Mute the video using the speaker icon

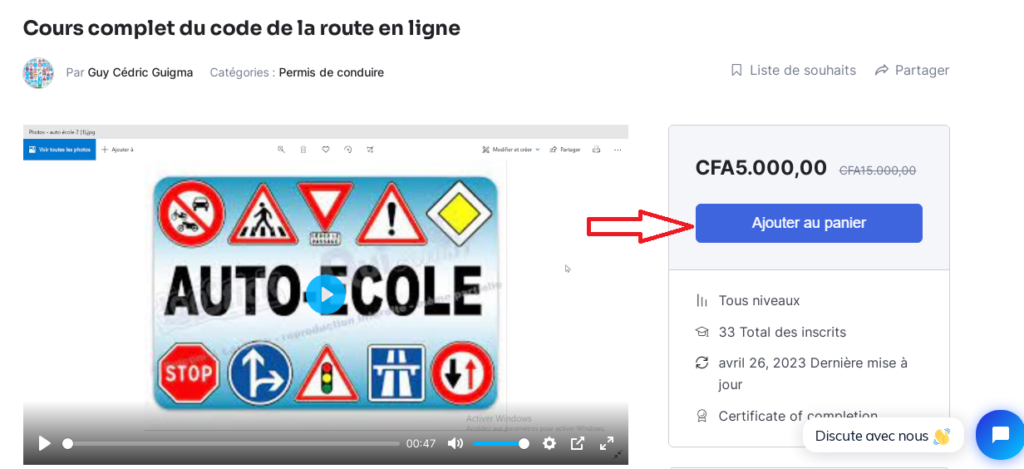pos(455,444)
